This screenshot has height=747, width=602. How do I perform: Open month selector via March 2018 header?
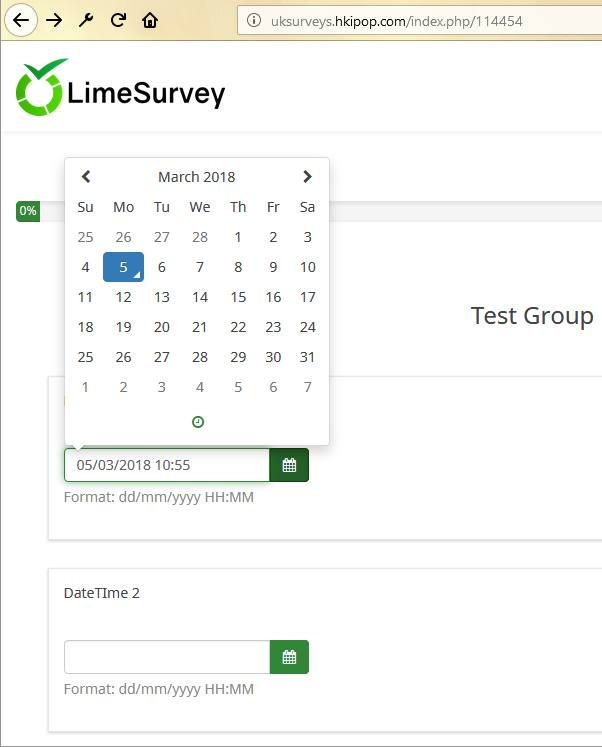pyautogui.click(x=197, y=177)
